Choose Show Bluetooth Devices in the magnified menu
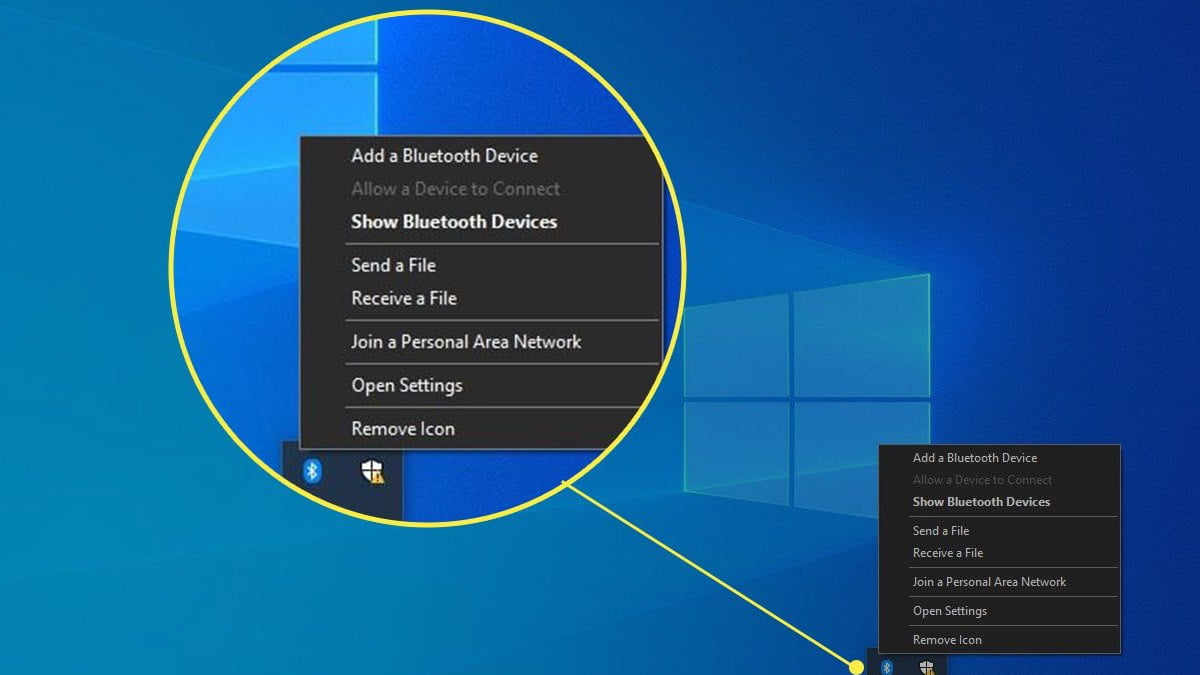Image resolution: width=1200 pixels, height=675 pixels. (x=454, y=222)
